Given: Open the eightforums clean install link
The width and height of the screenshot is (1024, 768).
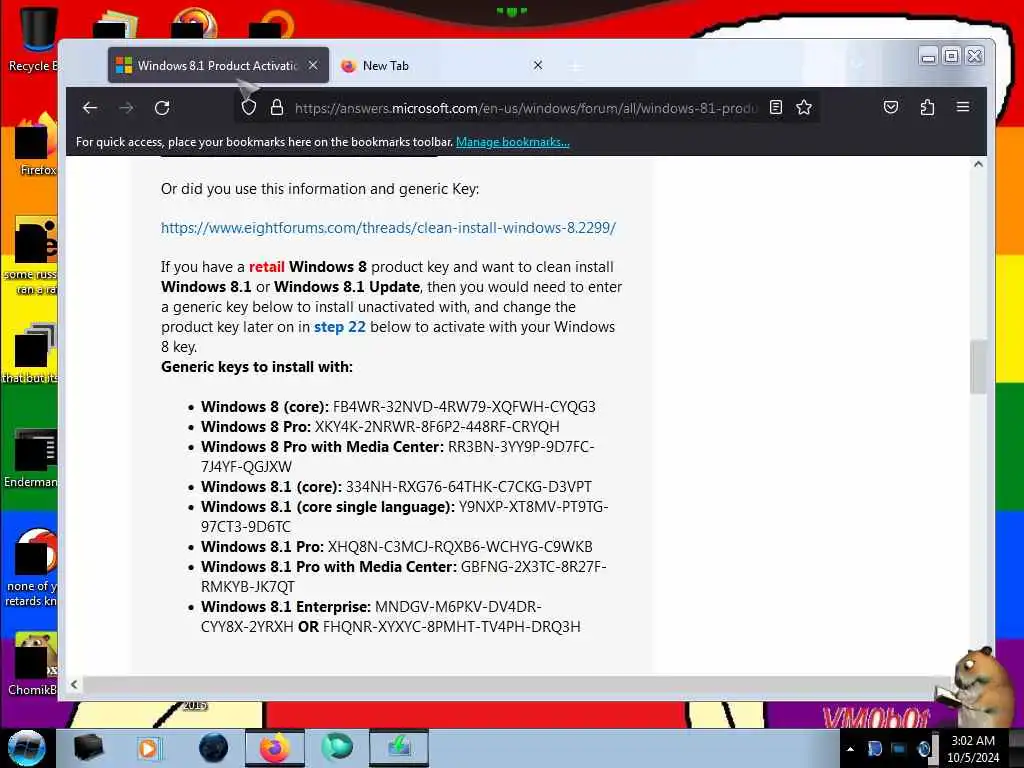Looking at the screenshot, I should tap(389, 228).
